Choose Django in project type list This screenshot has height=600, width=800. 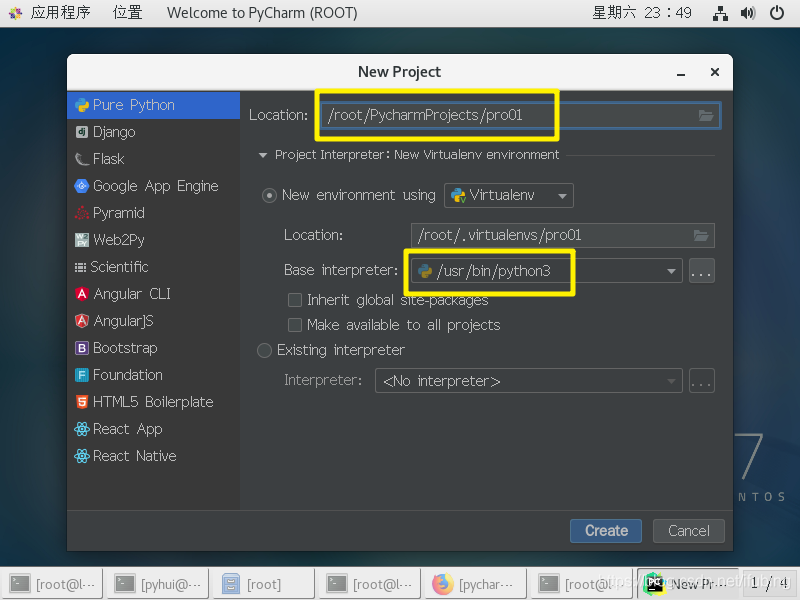[153, 132]
